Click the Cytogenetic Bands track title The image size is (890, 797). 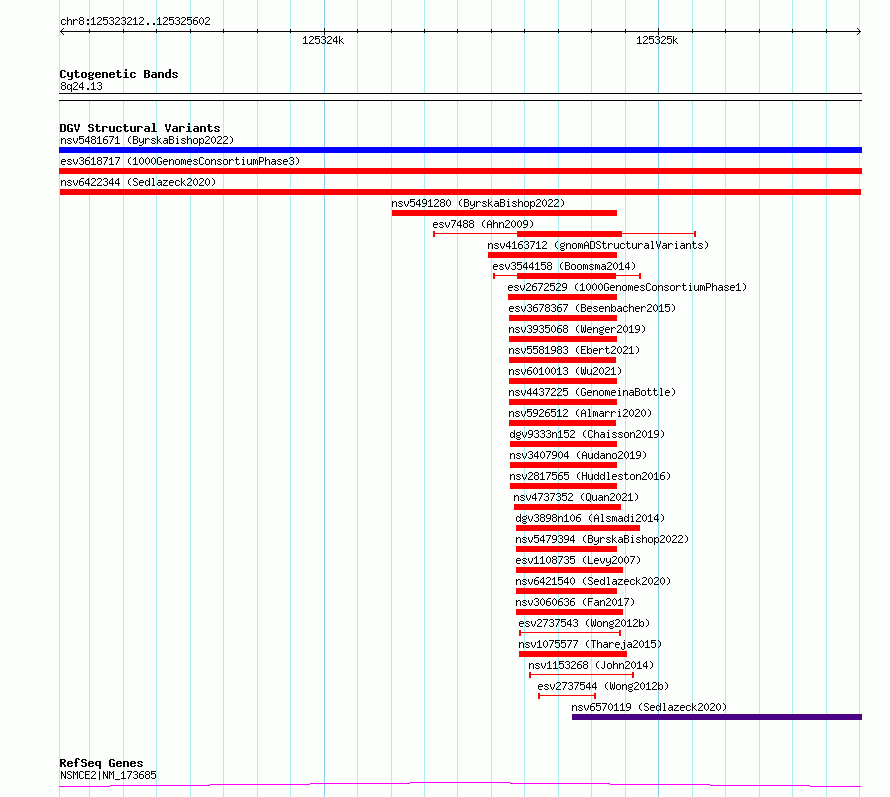coord(119,74)
